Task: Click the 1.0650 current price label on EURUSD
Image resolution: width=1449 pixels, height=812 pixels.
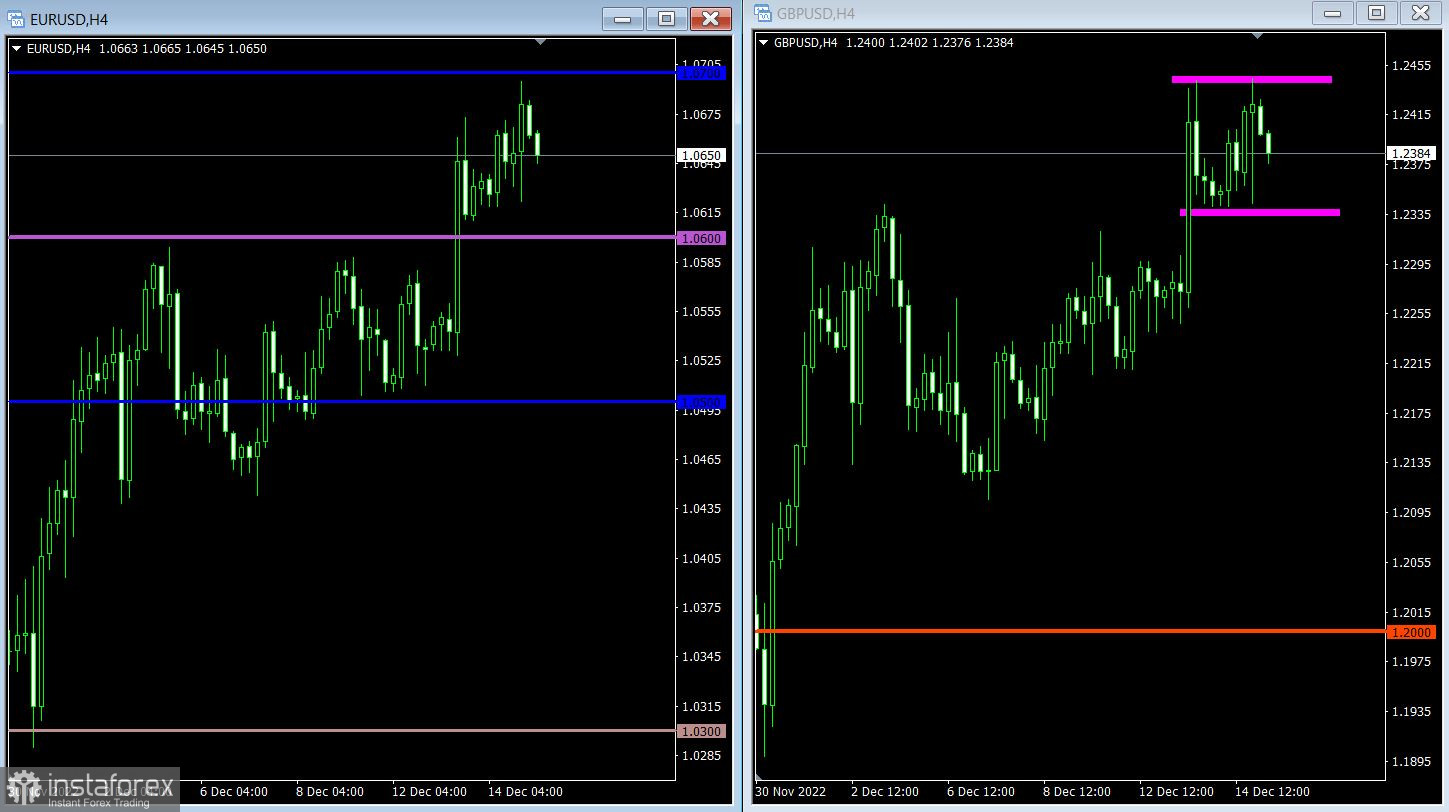Action: pos(701,156)
